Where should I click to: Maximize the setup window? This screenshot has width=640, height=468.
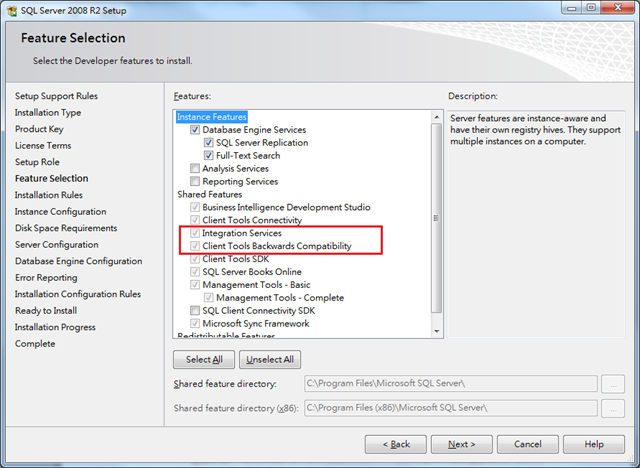tap(591, 8)
